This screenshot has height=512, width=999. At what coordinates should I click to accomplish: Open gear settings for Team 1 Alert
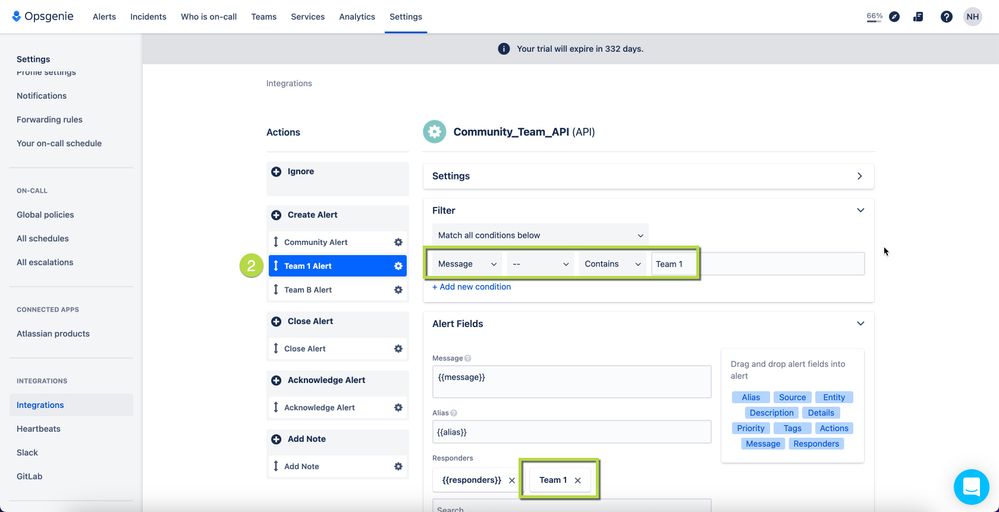tap(398, 266)
